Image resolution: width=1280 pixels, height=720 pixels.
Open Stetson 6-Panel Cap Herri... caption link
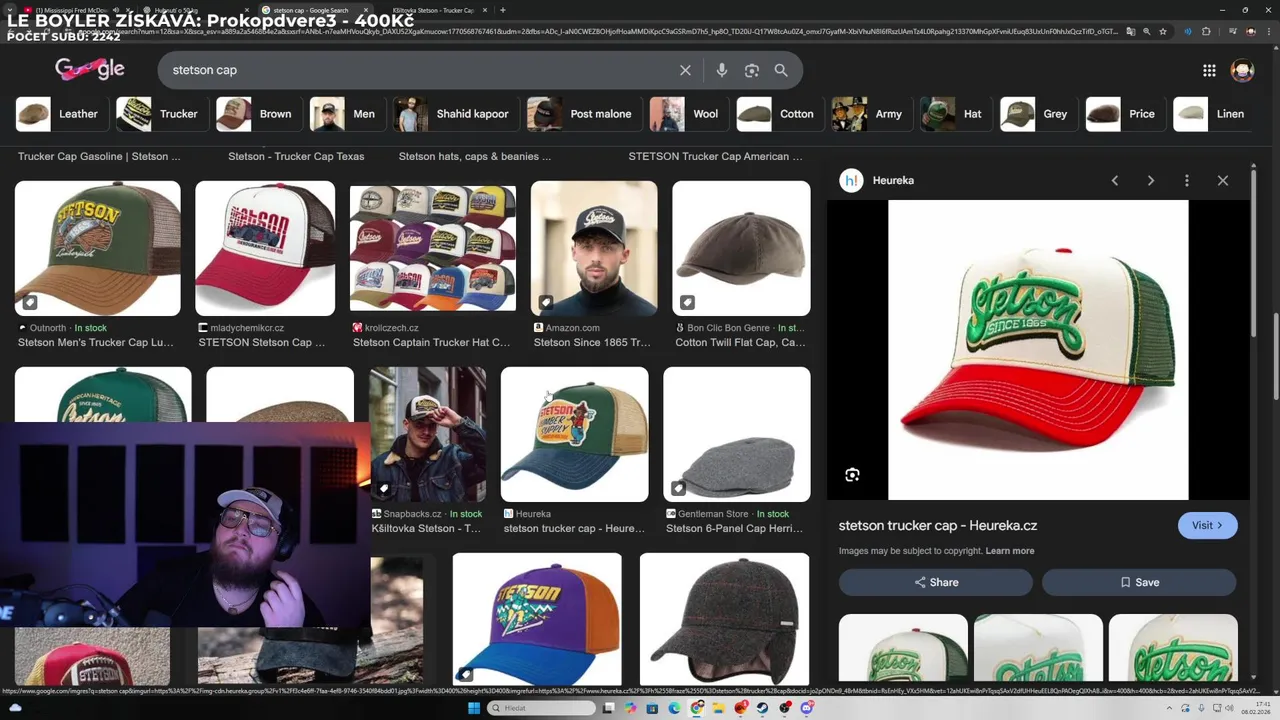point(734,528)
